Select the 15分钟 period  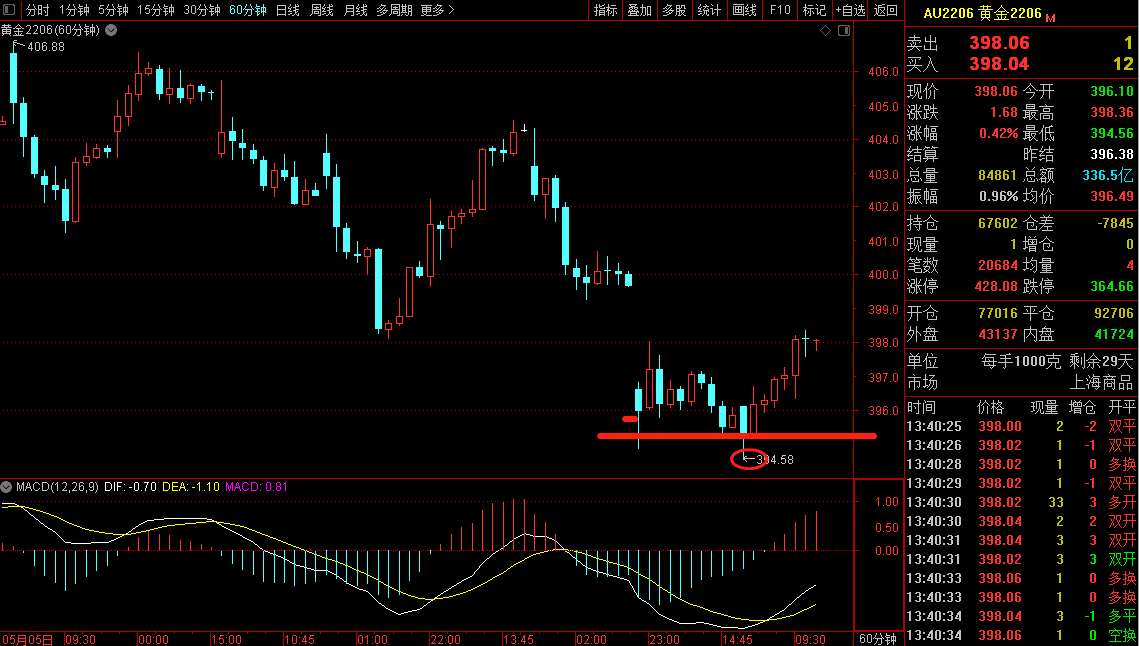[156, 10]
